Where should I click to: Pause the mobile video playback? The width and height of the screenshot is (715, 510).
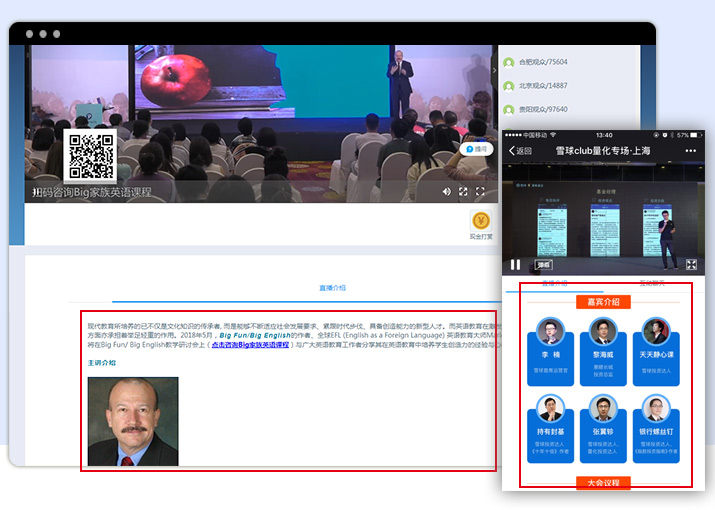click(x=516, y=265)
